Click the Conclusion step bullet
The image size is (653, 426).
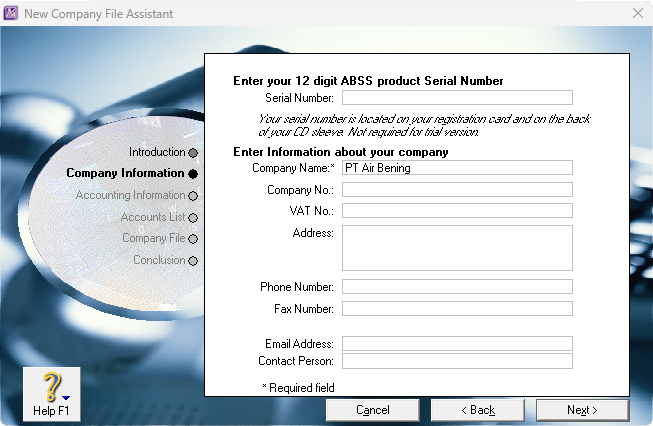[193, 261]
